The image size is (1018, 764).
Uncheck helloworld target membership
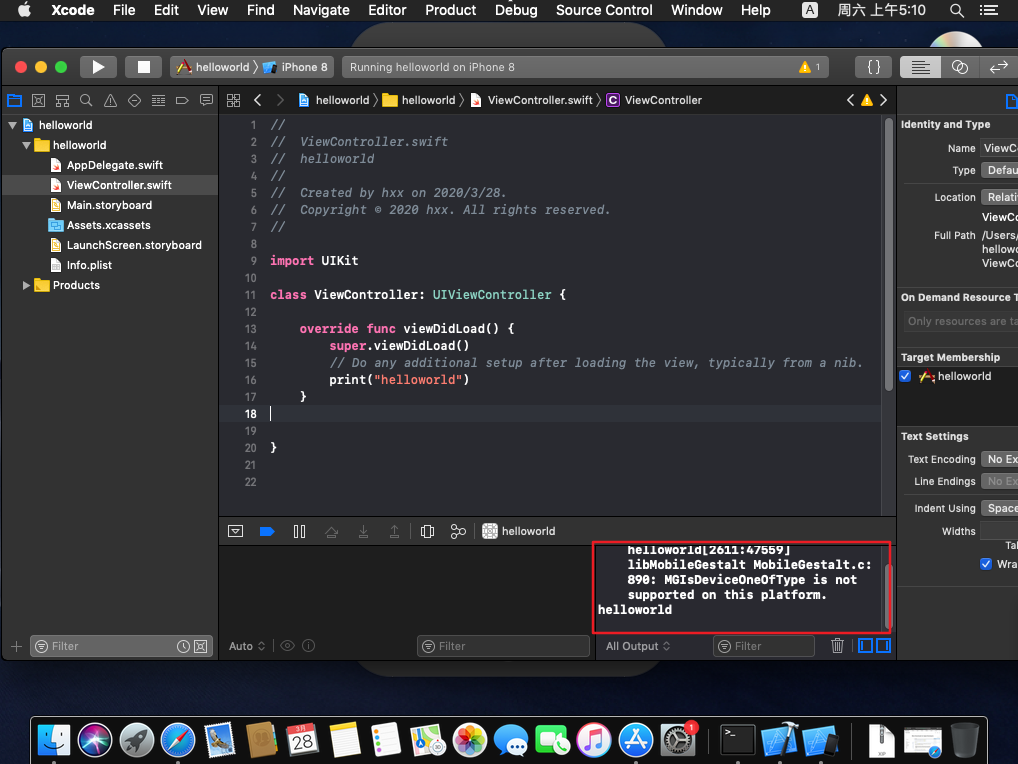[905, 376]
